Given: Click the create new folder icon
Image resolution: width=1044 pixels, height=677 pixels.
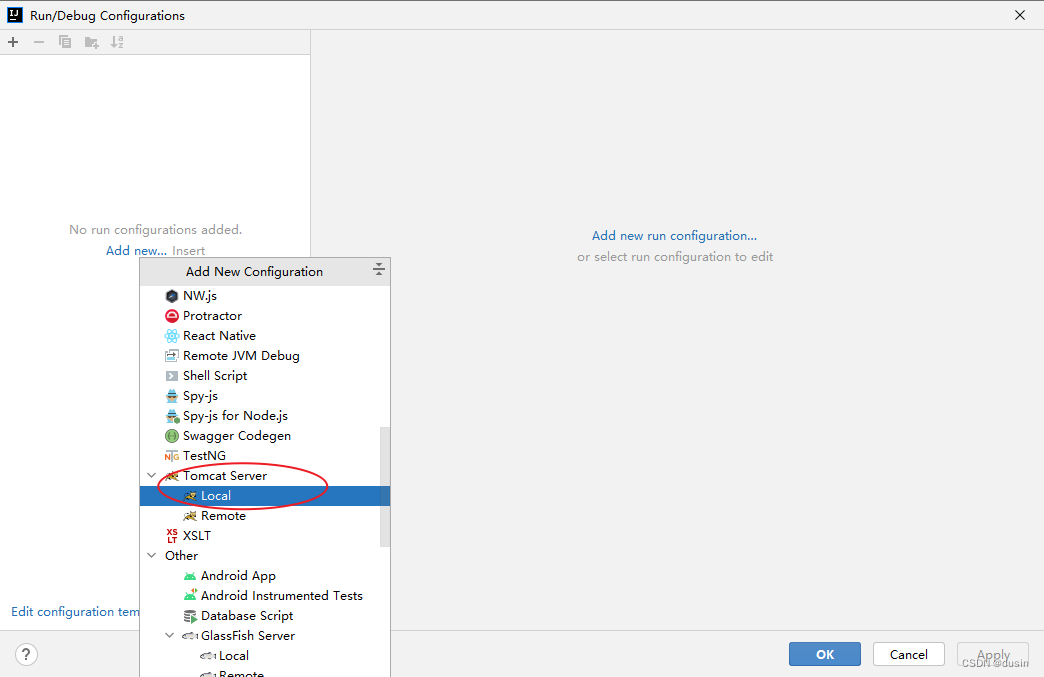Looking at the screenshot, I should click(91, 42).
